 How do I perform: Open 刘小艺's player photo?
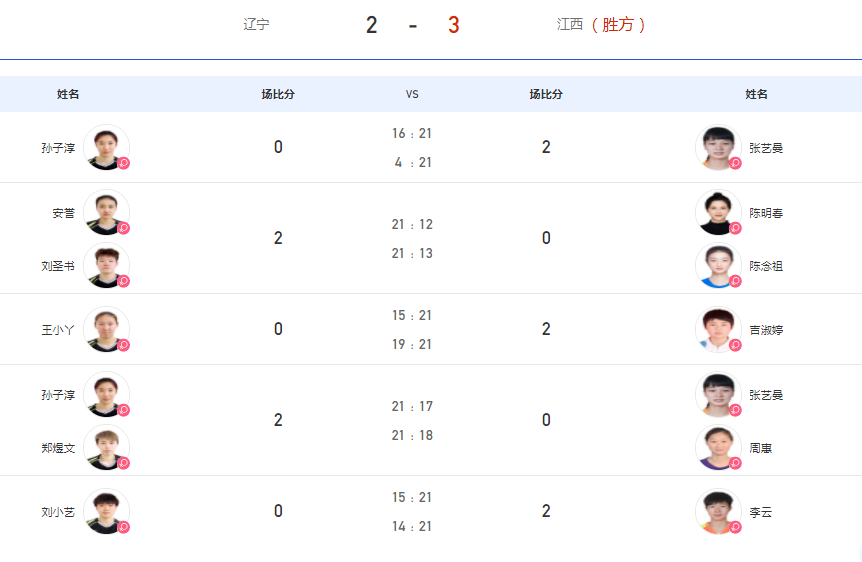[x=107, y=511]
